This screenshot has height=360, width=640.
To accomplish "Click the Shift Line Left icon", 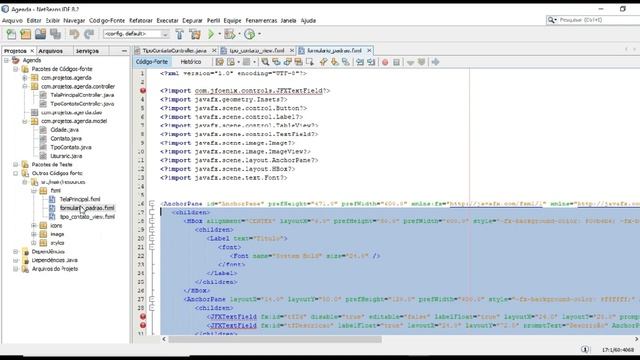I will tap(360, 62).
